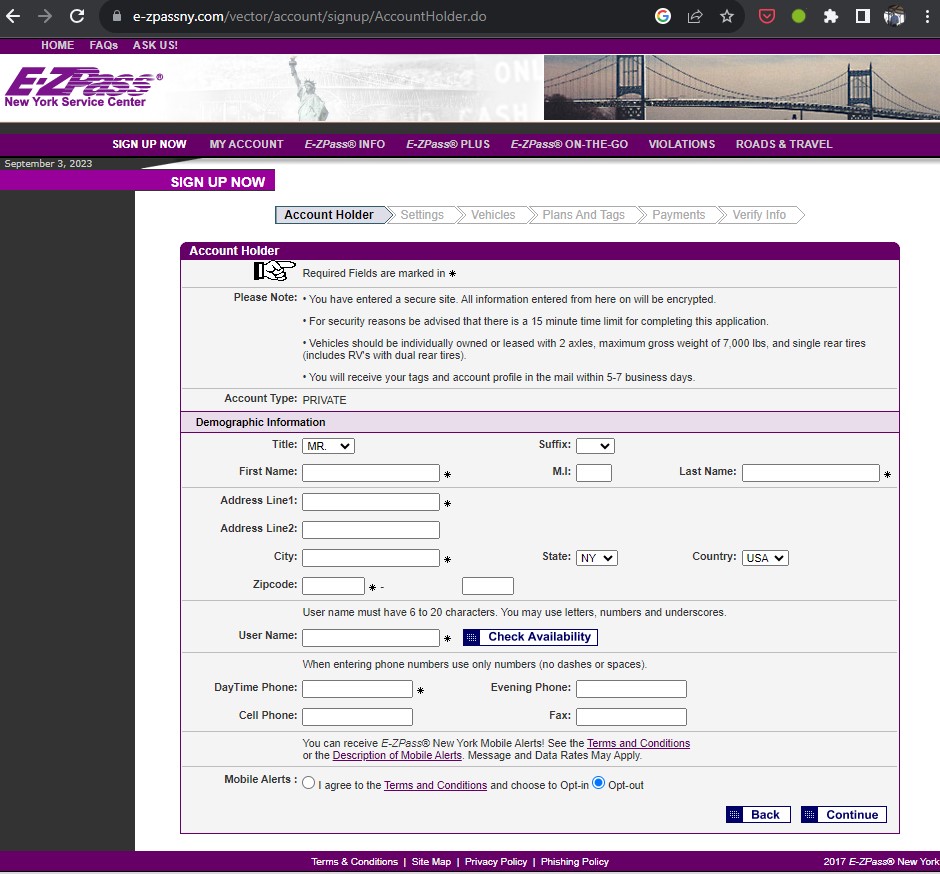
Task: Open the Suffix dropdown
Action: tap(595, 446)
